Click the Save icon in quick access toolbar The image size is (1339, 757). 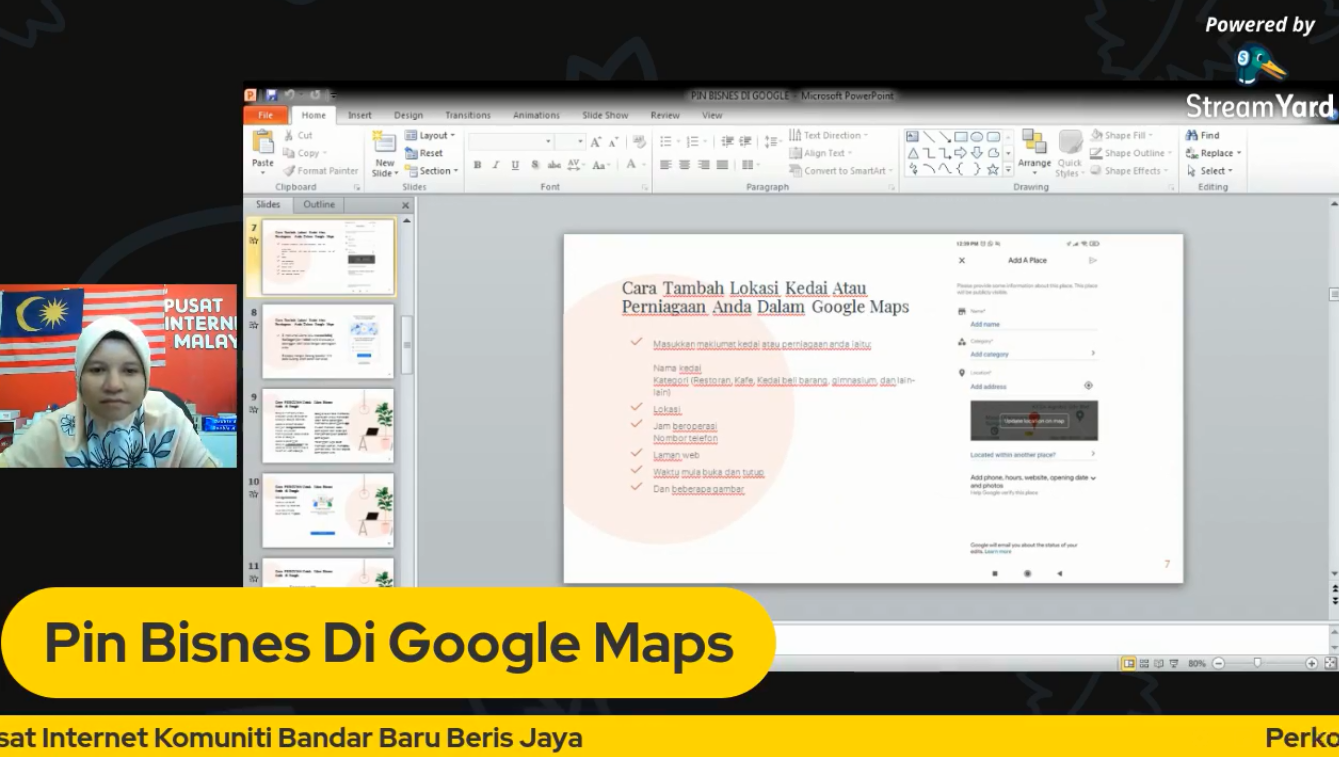[x=271, y=96]
